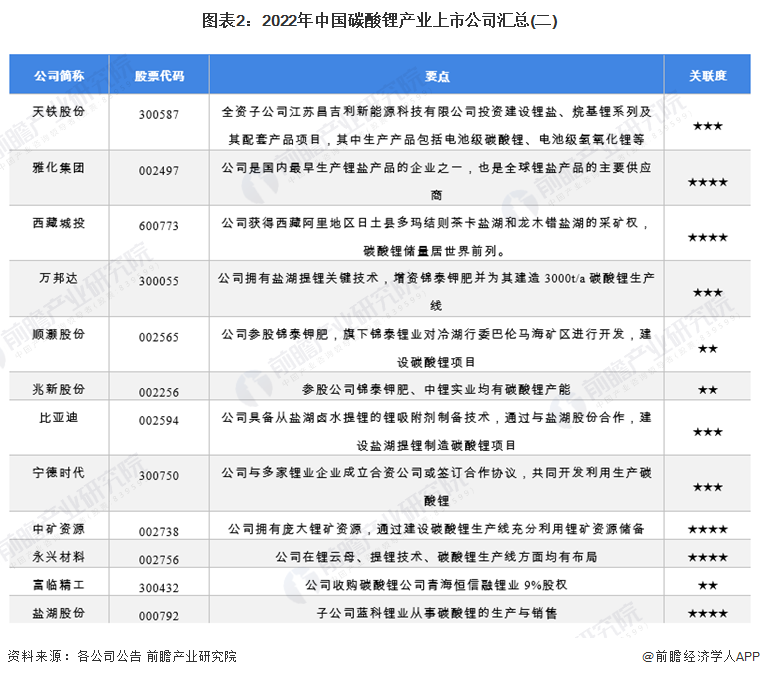Select the company name 西藏城投

click(x=59, y=223)
